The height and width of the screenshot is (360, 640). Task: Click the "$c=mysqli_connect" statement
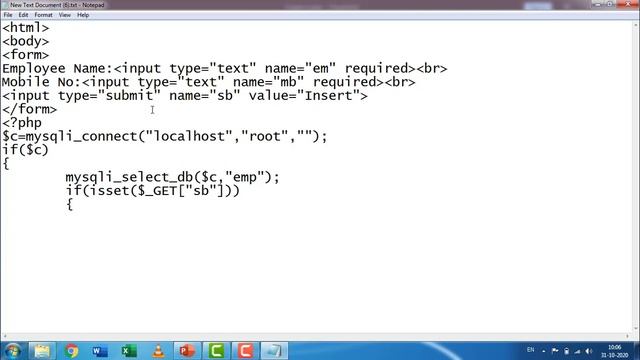coord(164,136)
